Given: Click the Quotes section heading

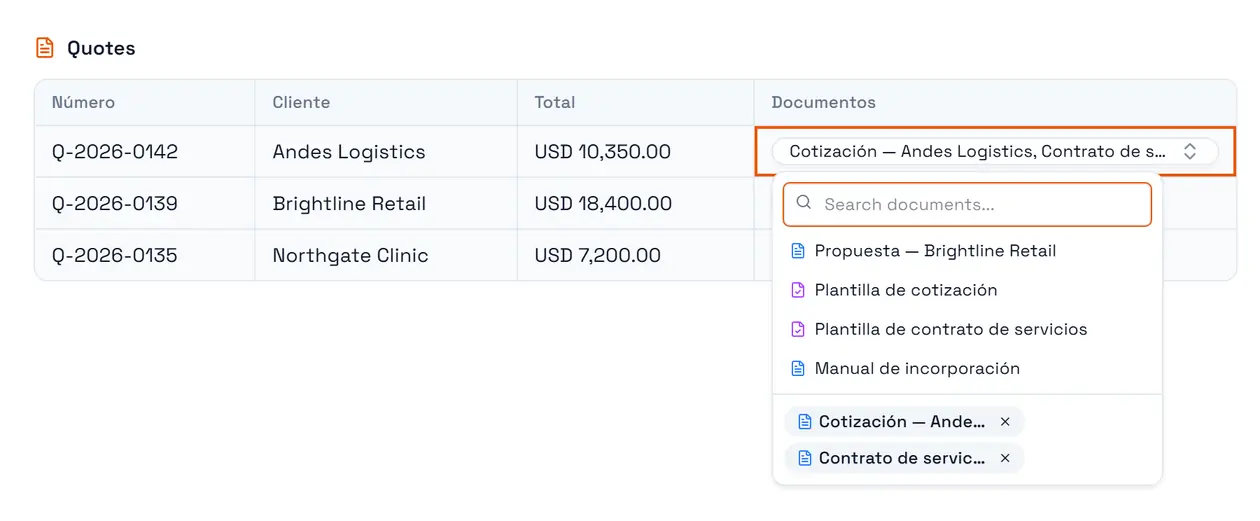Looking at the screenshot, I should [101, 48].
